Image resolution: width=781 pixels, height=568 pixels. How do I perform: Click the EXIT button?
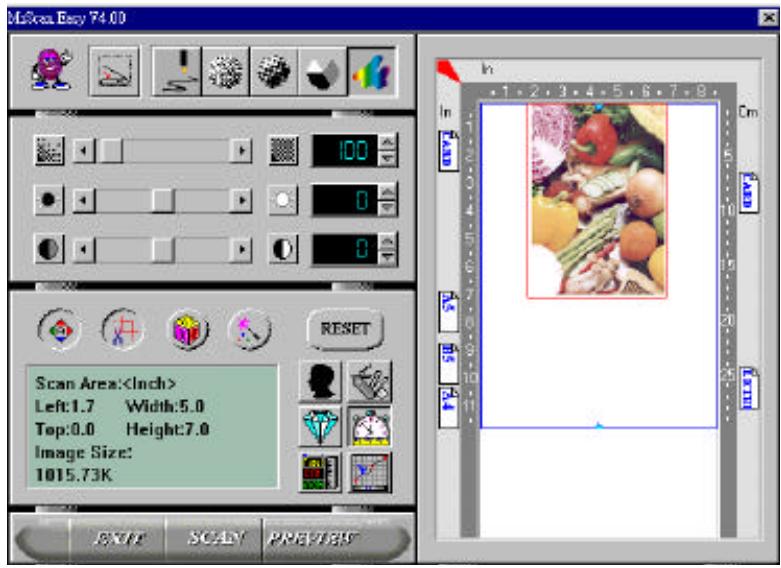point(119,538)
